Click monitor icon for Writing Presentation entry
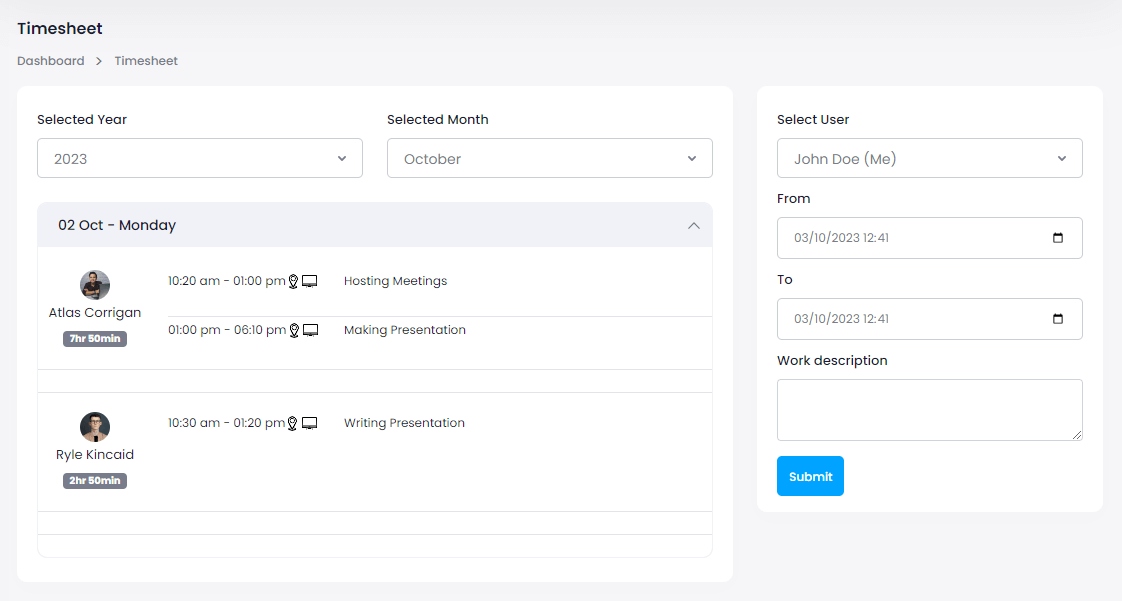This screenshot has width=1122, height=601. (310, 424)
